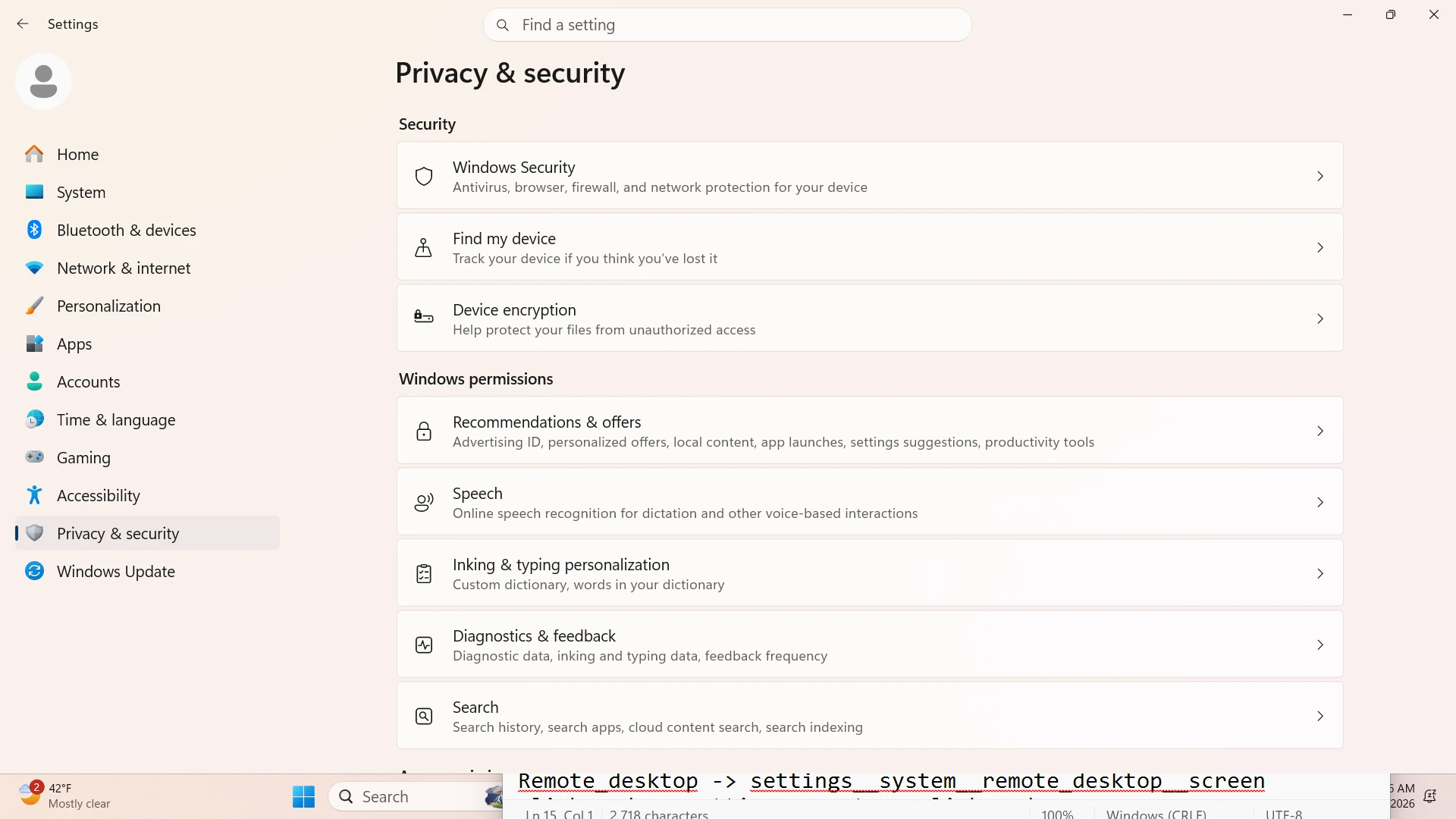Click the Windows Update sync icon
Screen dimensions: 1456x819
(x=34, y=571)
